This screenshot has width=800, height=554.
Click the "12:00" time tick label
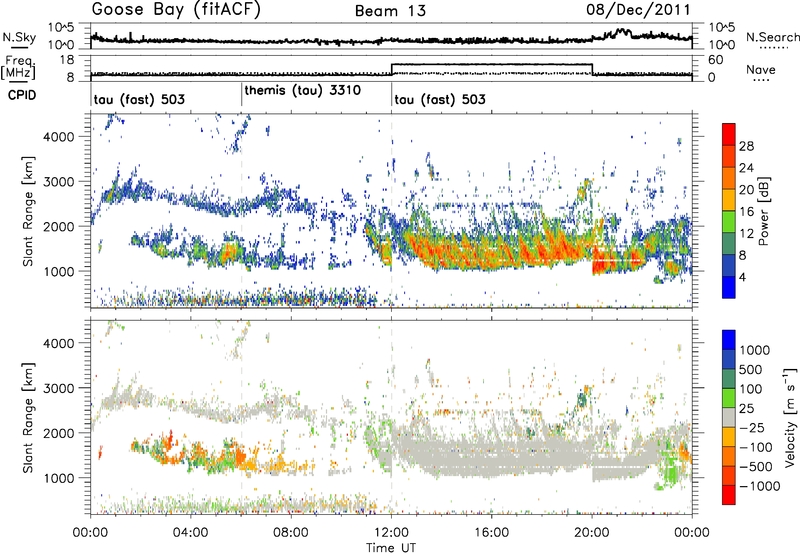[391, 533]
